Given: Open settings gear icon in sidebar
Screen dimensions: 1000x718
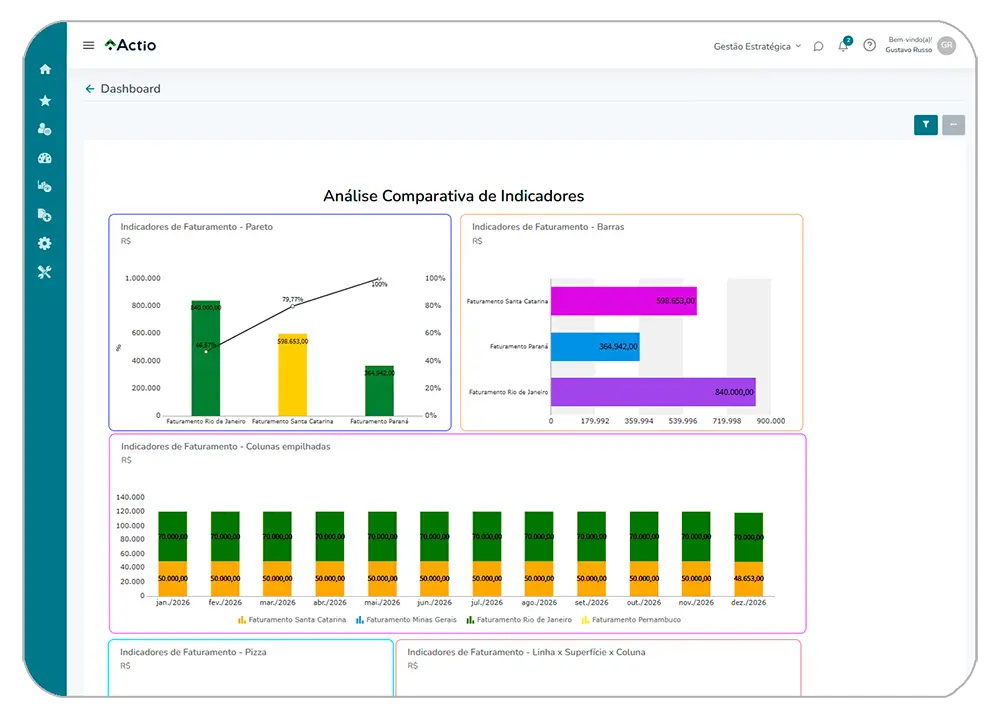Looking at the screenshot, I should 44,244.
